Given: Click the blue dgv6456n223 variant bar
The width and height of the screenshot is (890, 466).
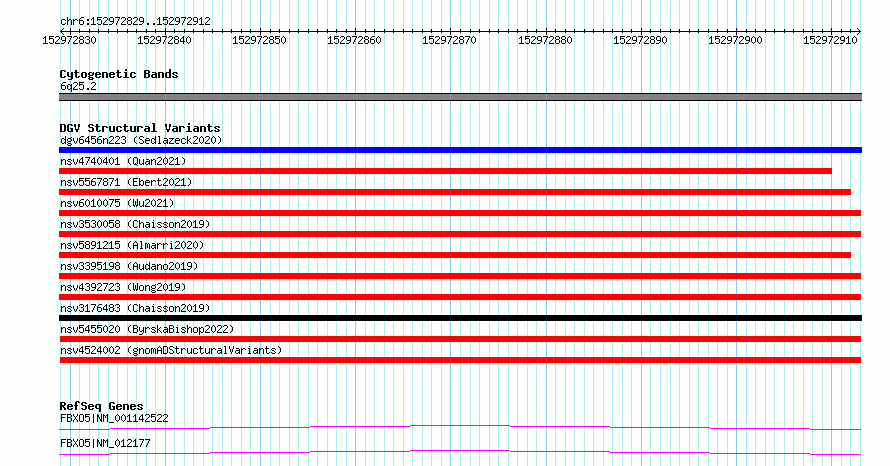Looking at the screenshot, I should click(x=460, y=150).
